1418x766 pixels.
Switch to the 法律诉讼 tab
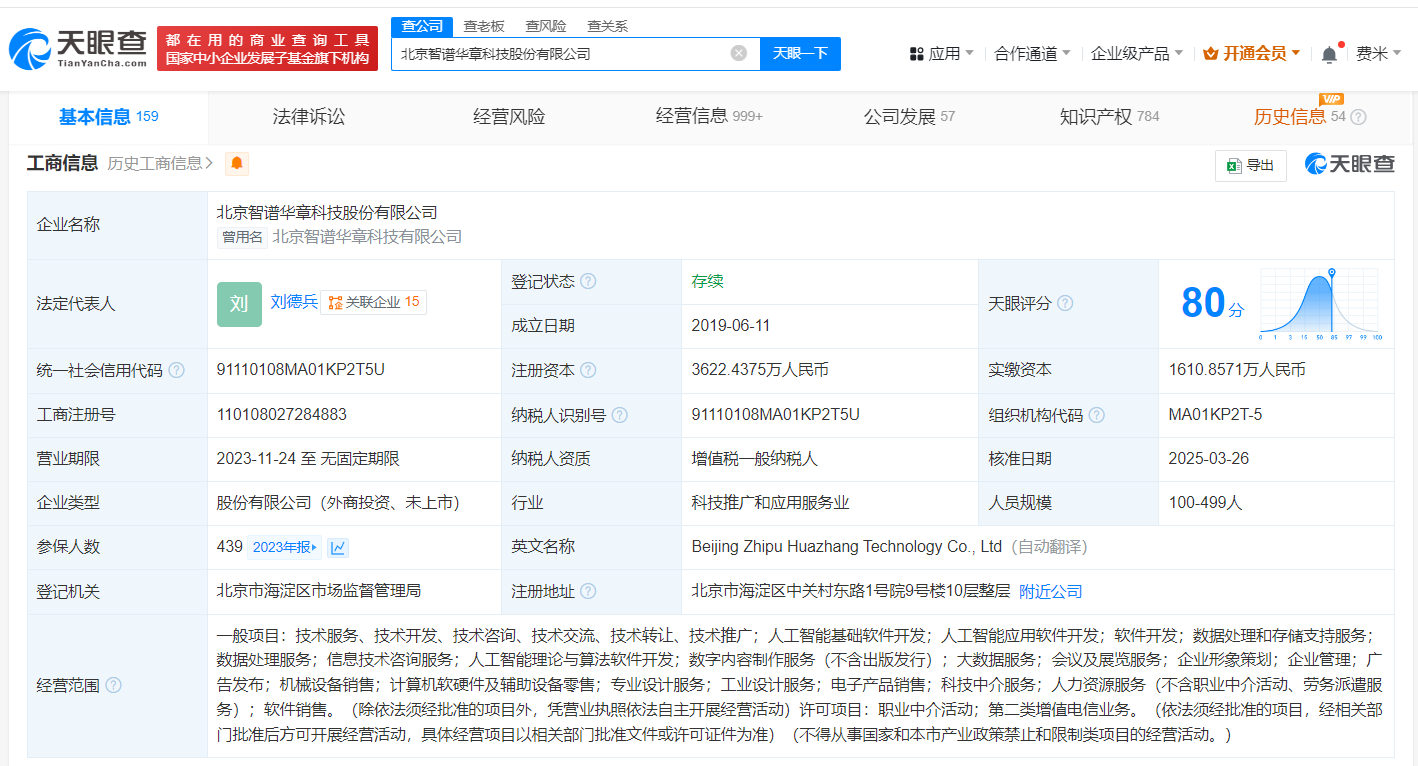coord(308,117)
